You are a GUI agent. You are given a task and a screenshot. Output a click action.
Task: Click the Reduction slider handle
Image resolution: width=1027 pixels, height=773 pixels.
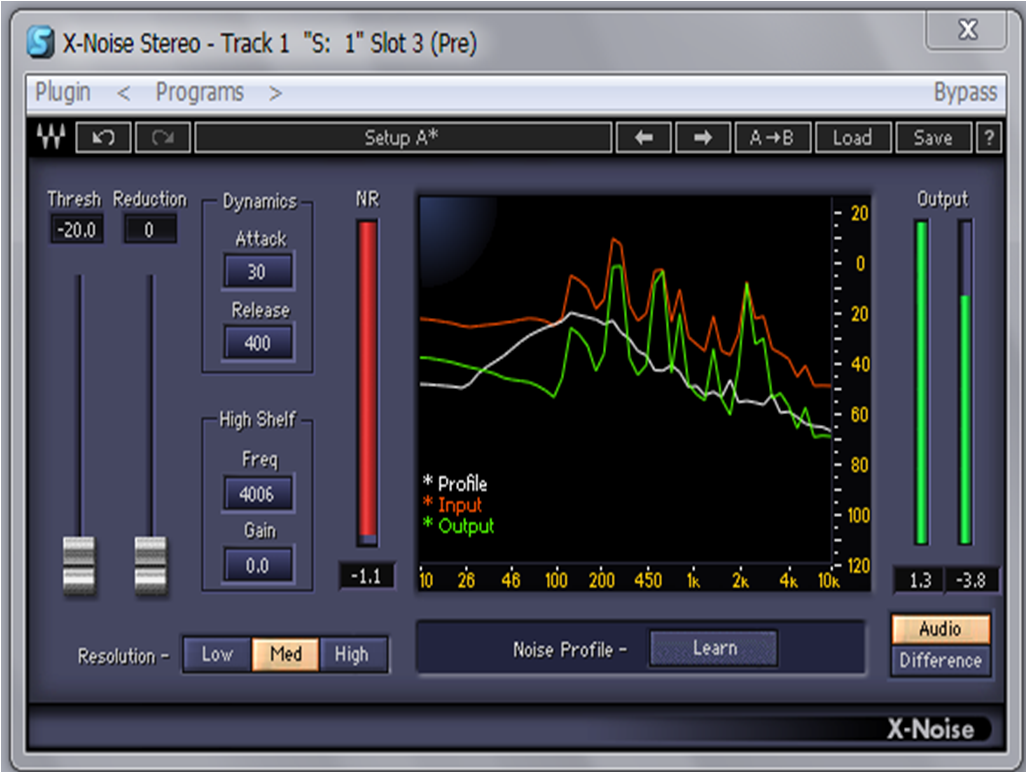click(x=151, y=565)
